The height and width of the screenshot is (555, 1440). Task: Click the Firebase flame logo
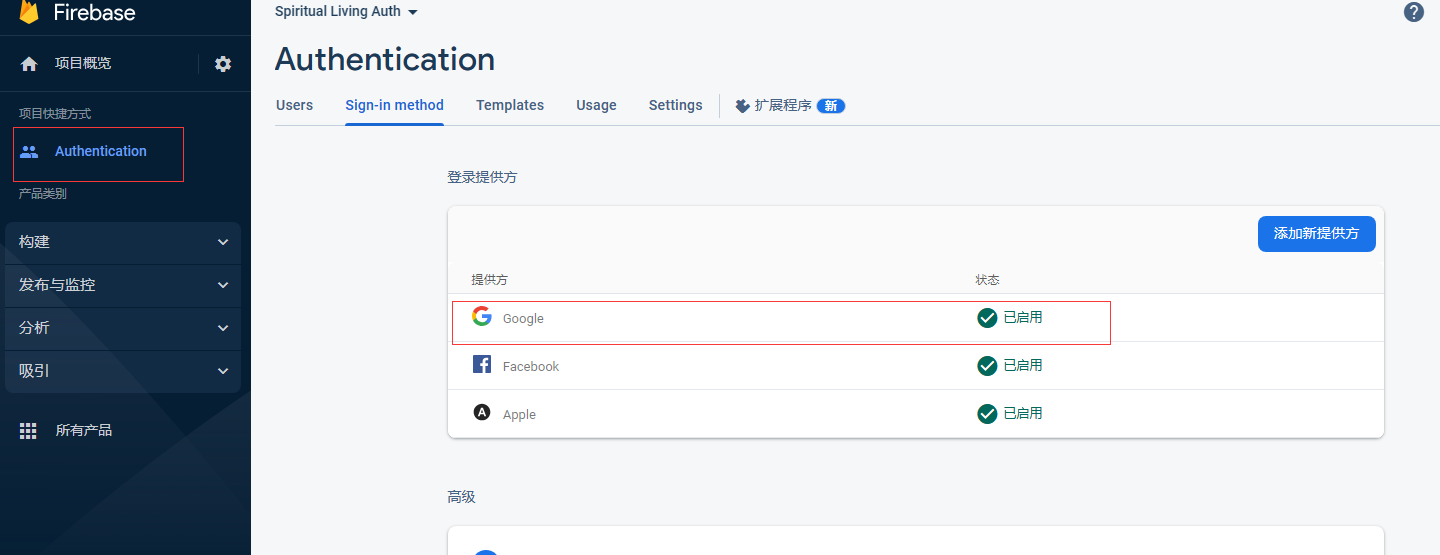pos(29,12)
